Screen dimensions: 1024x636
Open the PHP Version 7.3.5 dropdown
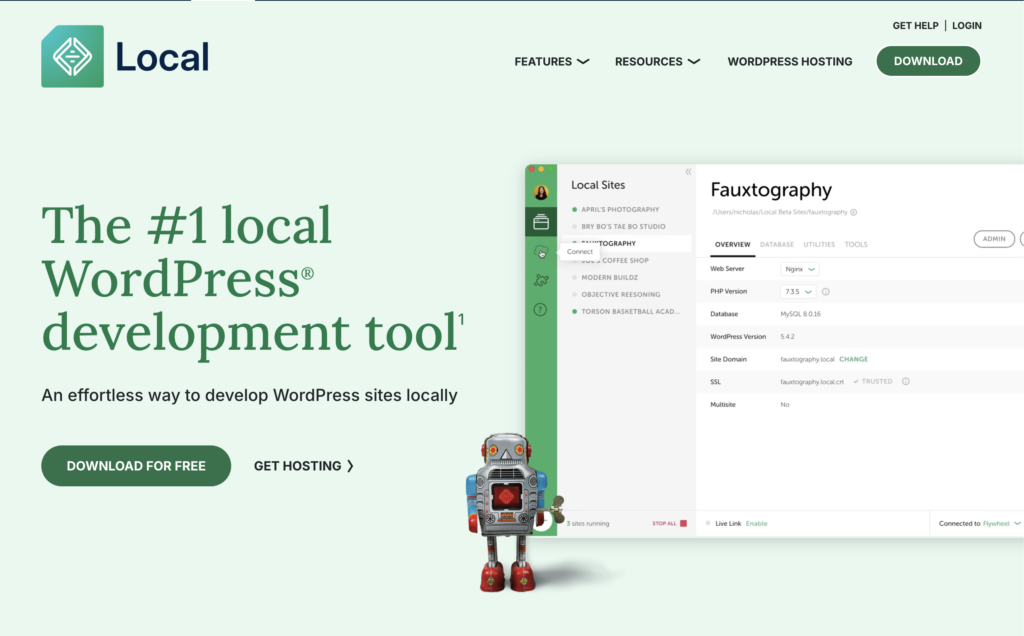pyautogui.click(x=798, y=292)
